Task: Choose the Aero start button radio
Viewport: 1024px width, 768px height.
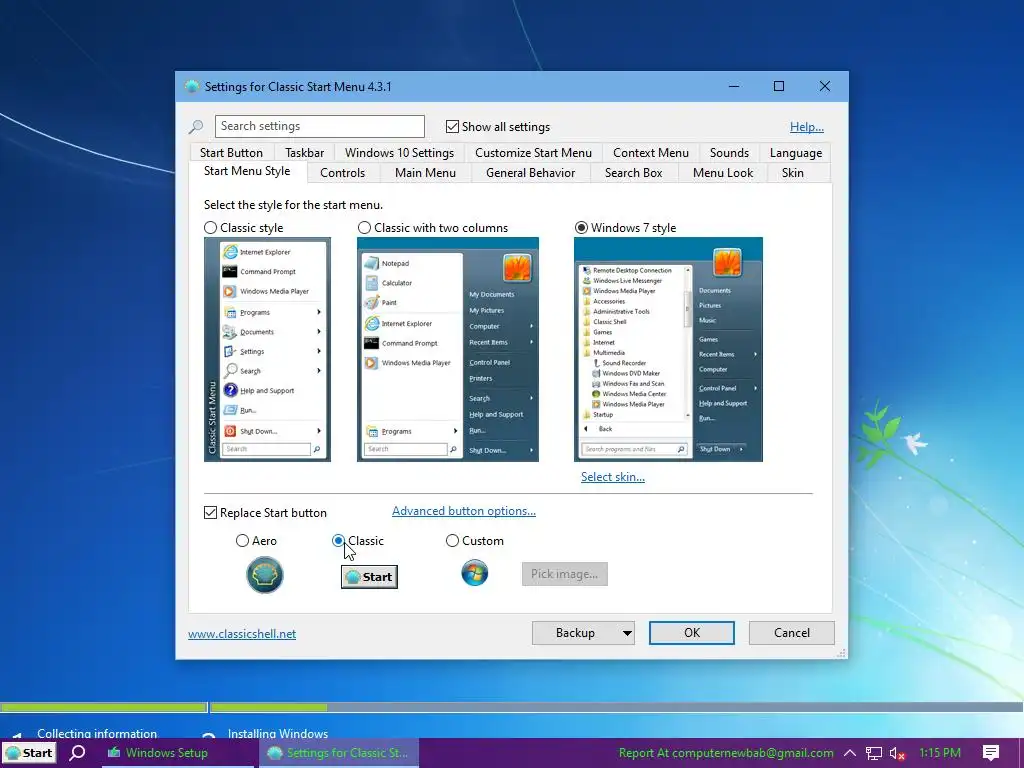Action: [242, 541]
